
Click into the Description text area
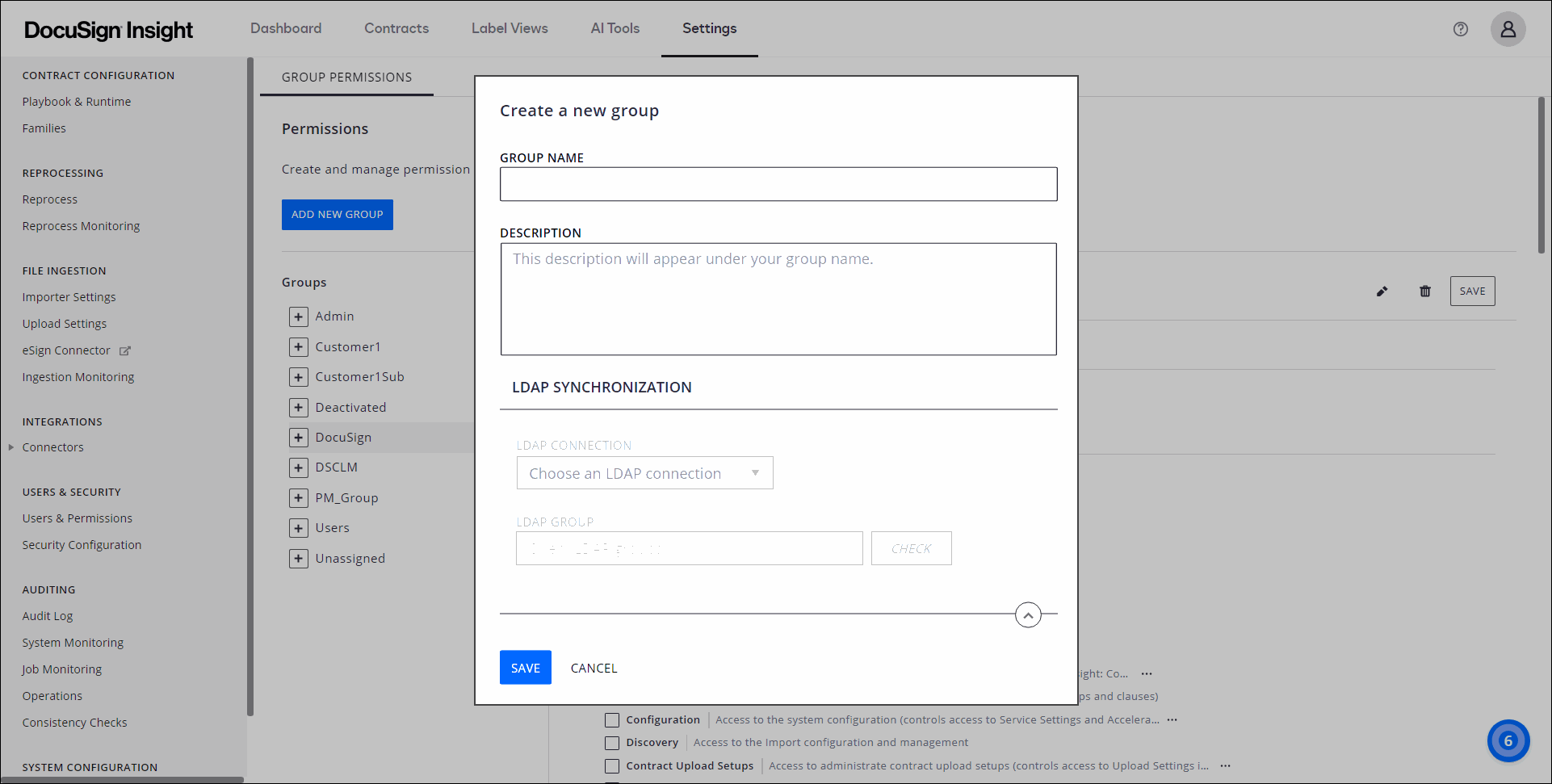pyautogui.click(x=778, y=300)
